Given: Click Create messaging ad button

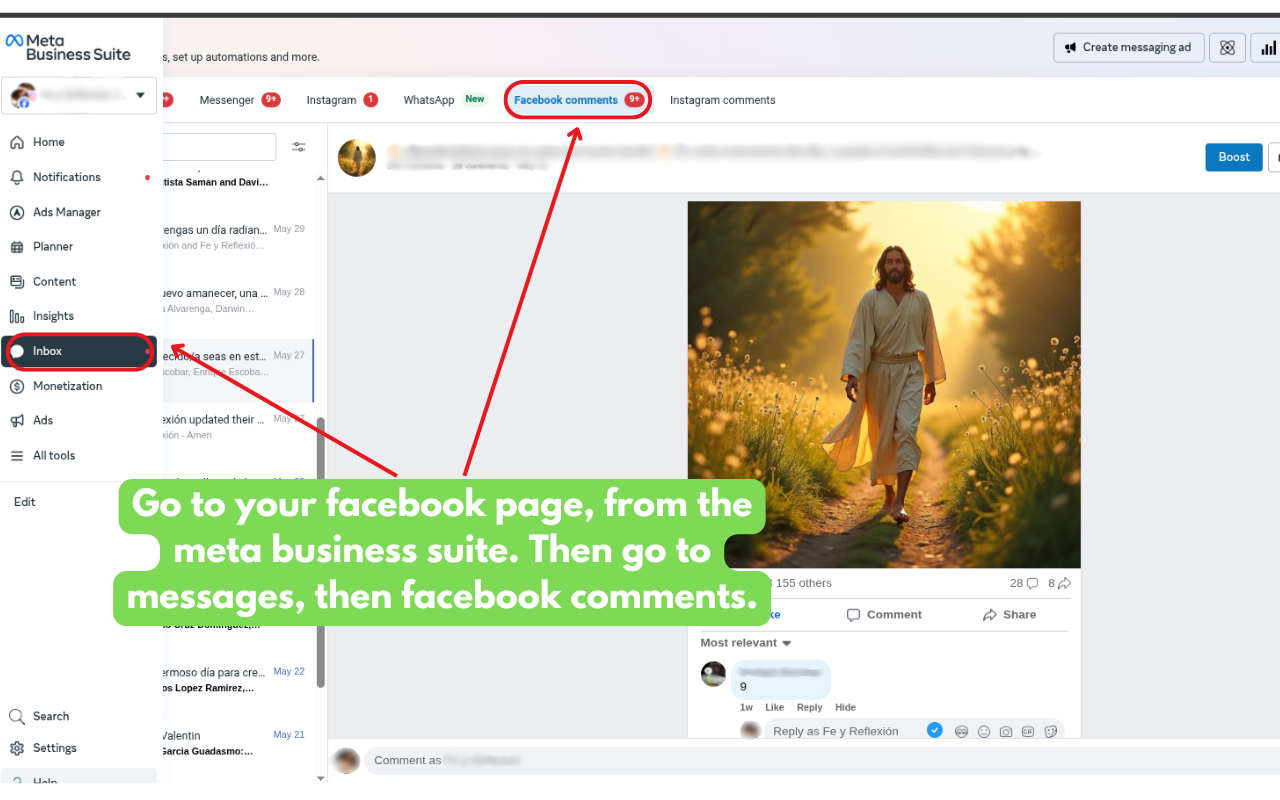Looking at the screenshot, I should coord(1127,48).
